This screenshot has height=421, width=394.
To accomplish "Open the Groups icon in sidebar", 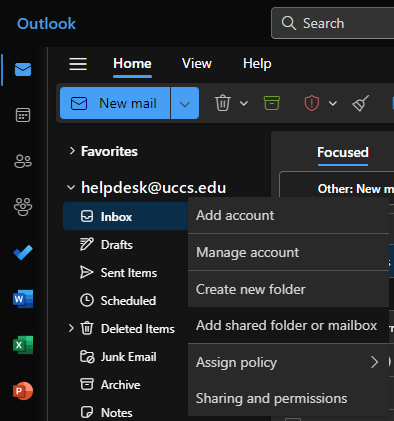I will [x=23, y=207].
